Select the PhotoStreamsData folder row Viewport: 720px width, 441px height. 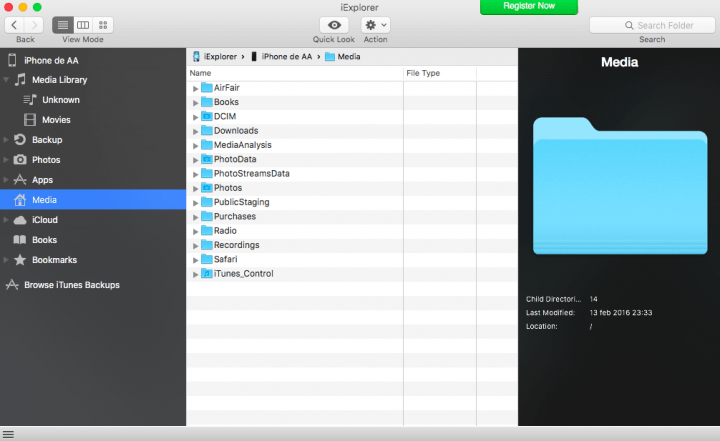[352, 174]
